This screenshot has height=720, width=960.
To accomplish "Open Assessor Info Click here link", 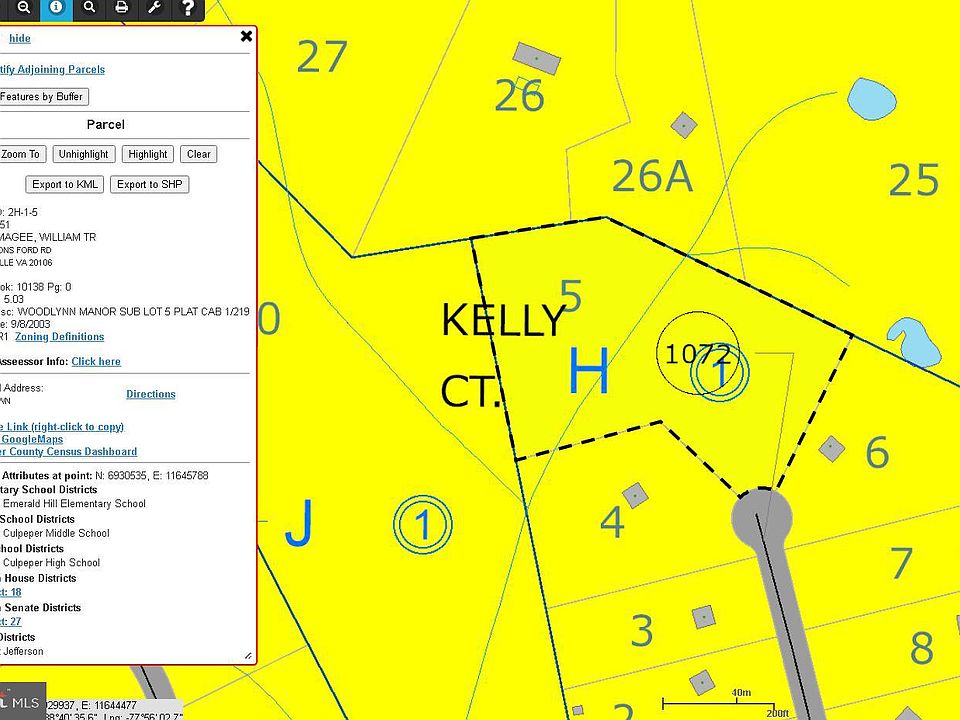I will [x=96, y=361].
